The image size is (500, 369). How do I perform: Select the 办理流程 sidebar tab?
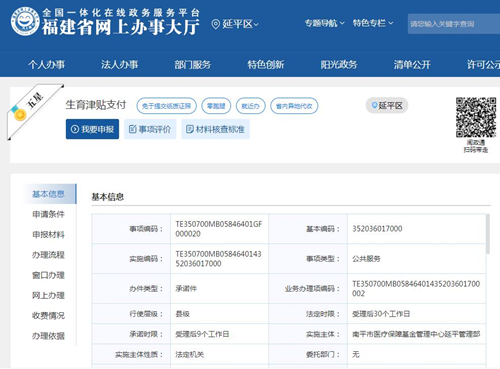pos(49,255)
